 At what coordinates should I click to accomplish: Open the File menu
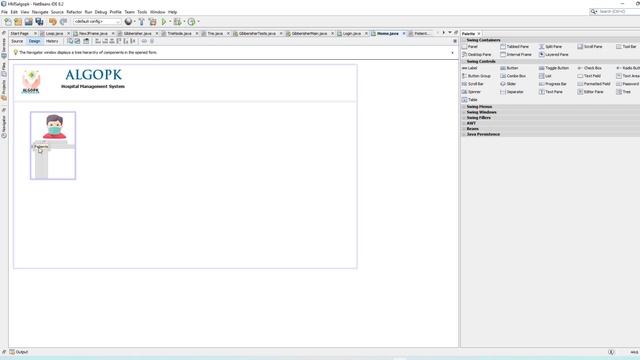[x=4, y=12]
